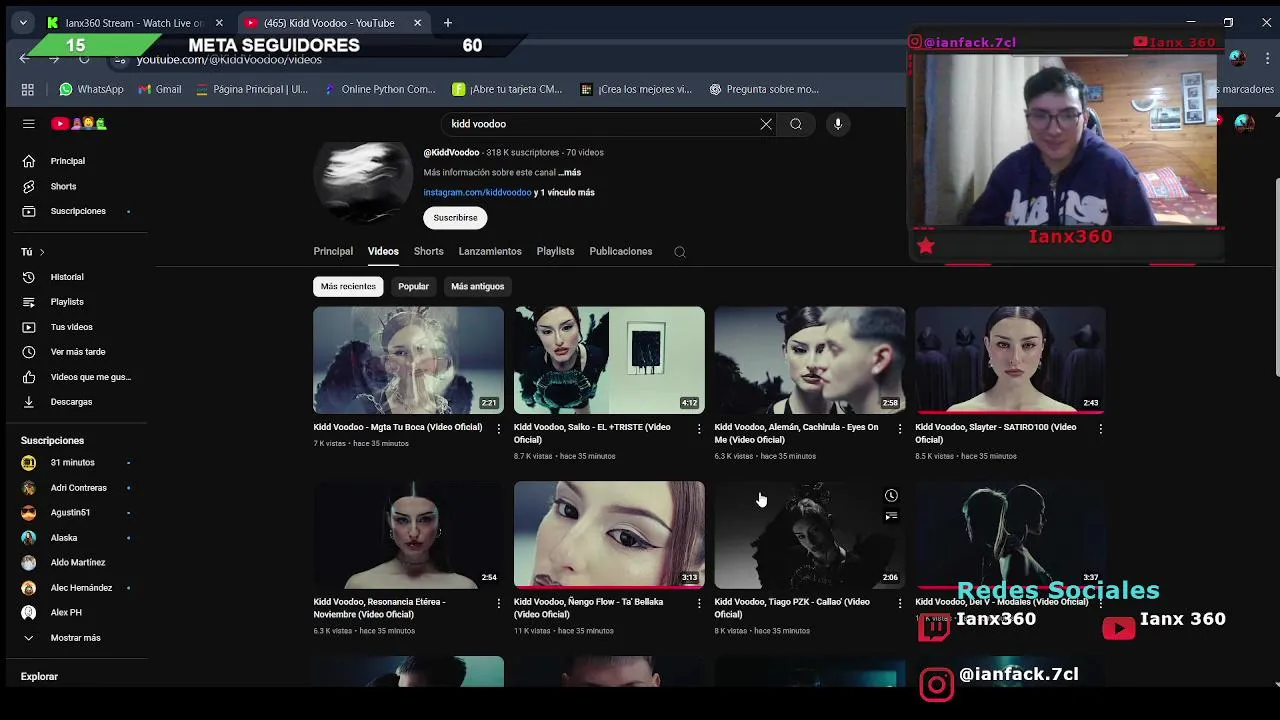Screen dimensions: 1280x720
Task: Switch to the Publicaciones channel tab
Action: coord(621,251)
